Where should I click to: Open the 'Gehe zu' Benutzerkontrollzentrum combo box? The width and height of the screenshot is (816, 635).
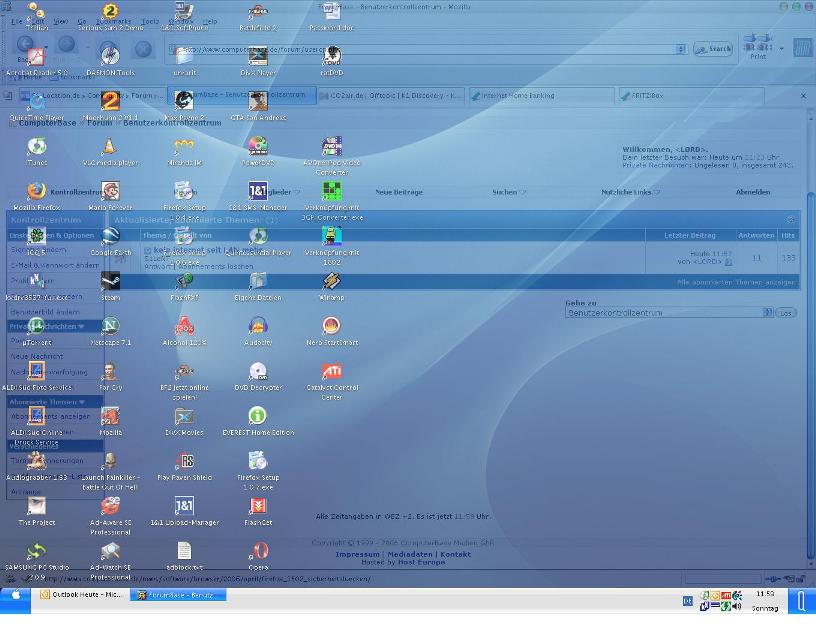point(669,313)
